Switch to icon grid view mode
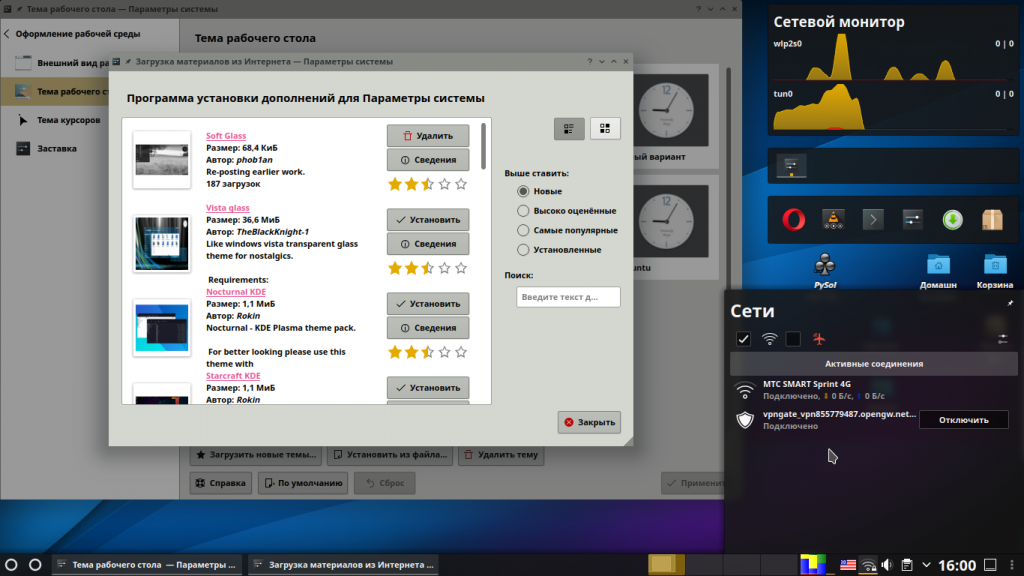The height and width of the screenshot is (576, 1024). pos(605,129)
